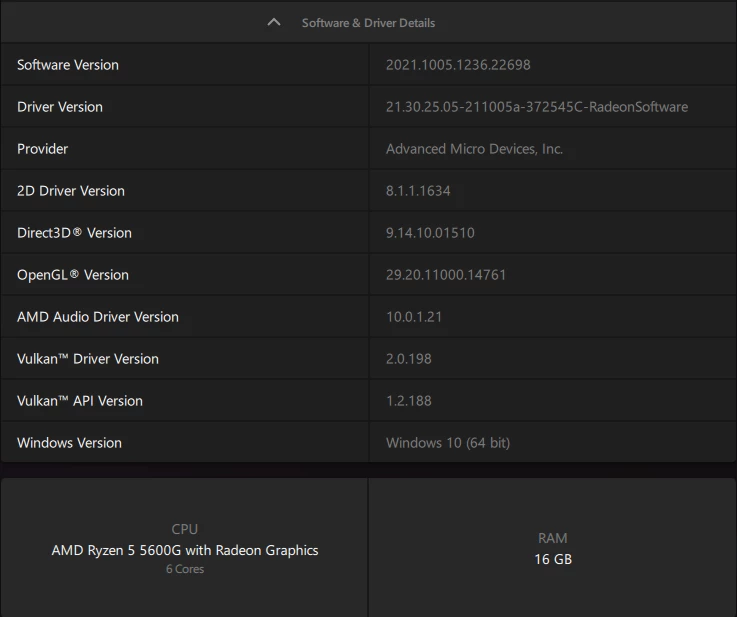Select the 1.2.188 value

pos(408,401)
